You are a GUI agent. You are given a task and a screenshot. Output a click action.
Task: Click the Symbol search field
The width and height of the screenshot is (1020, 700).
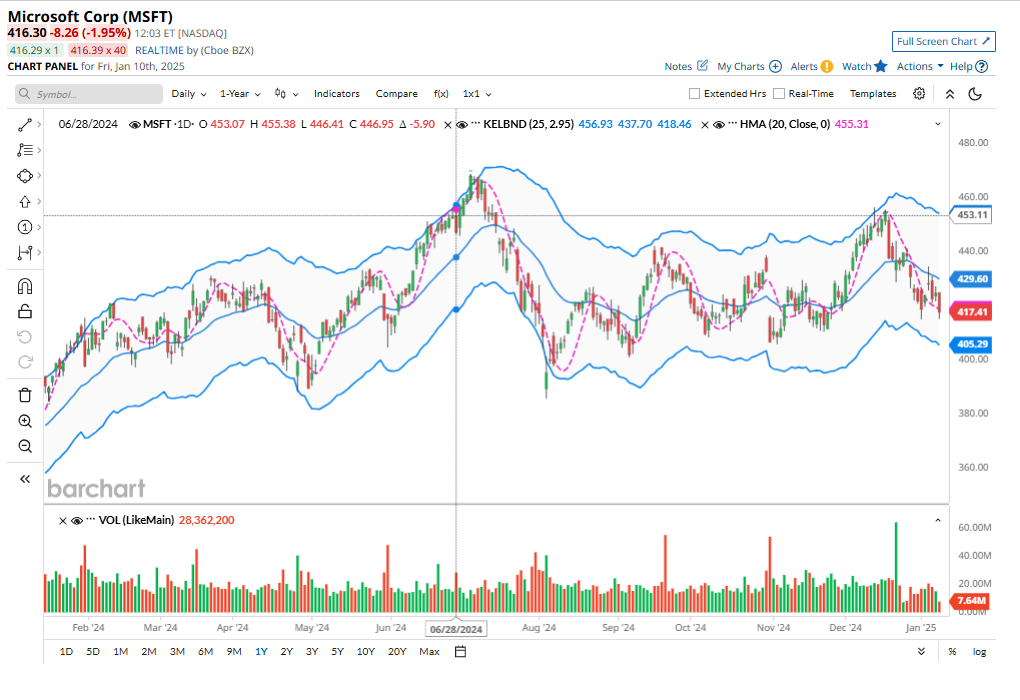(89, 94)
